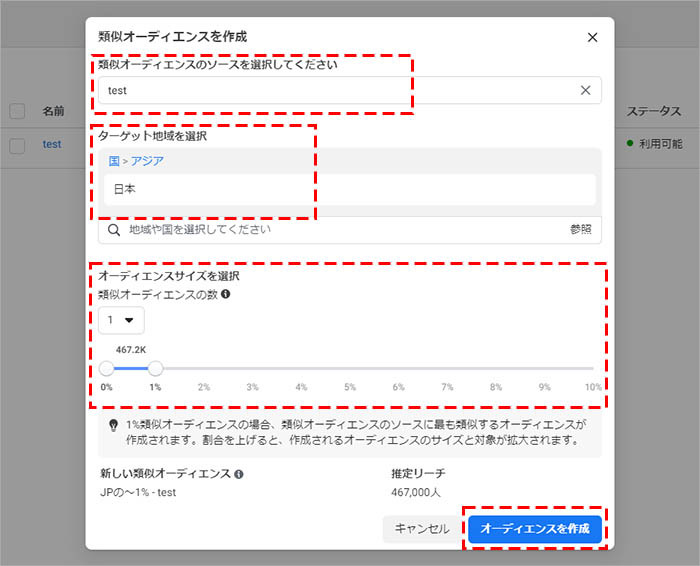Click the 5% mark on the slider track
This screenshot has width=700, height=566.
[350, 368]
